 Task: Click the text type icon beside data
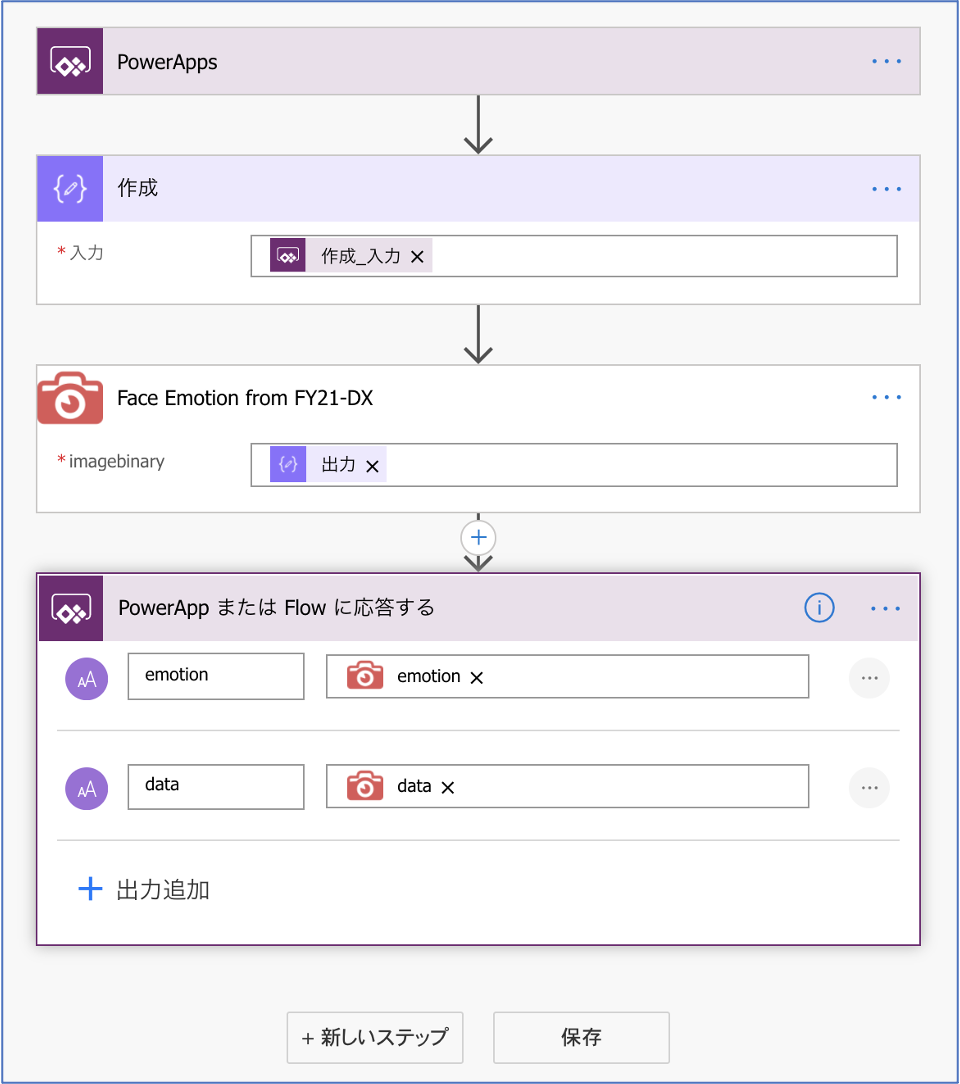[86, 789]
